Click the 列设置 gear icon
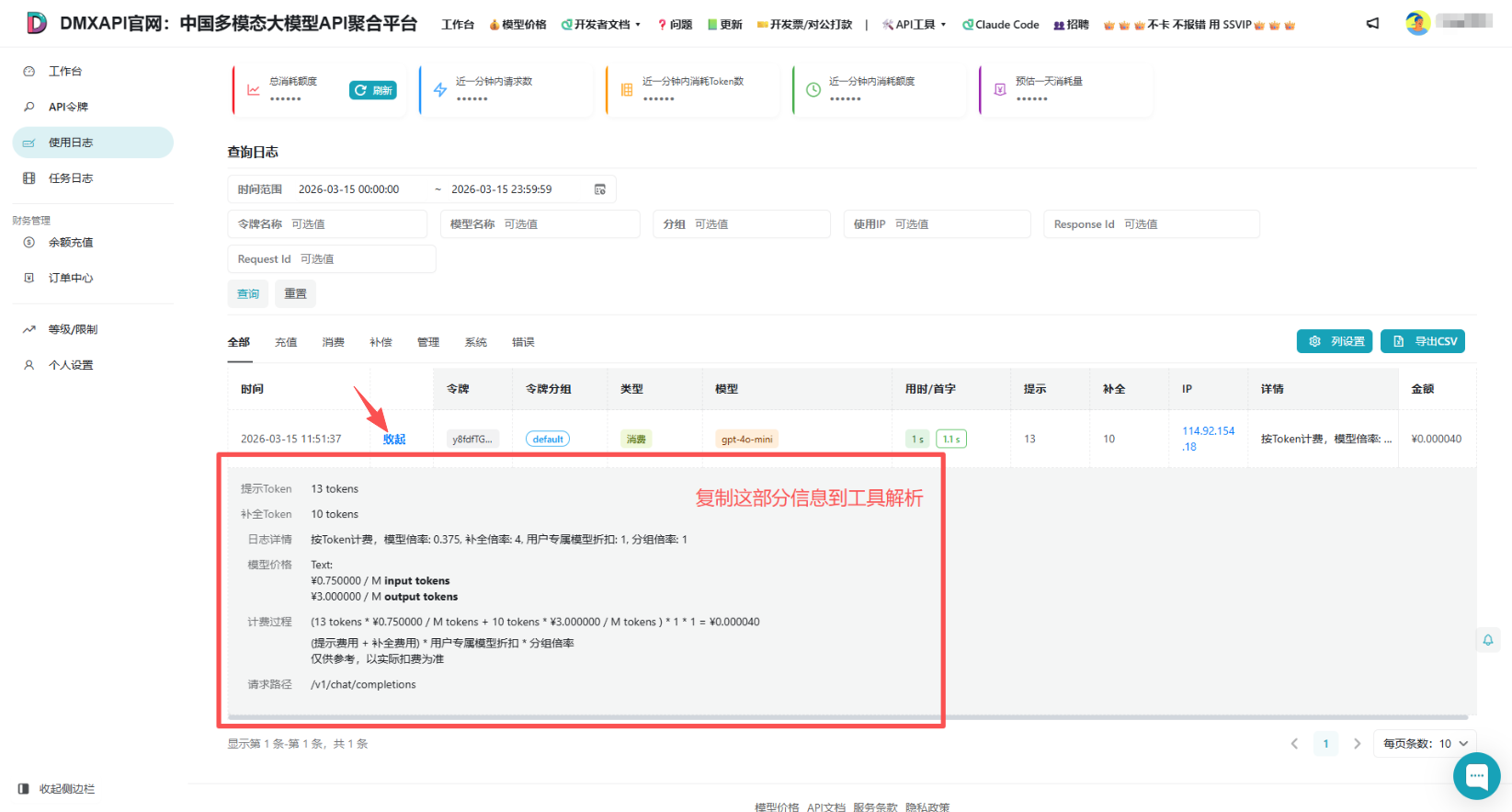The width and height of the screenshot is (1512, 812). pos(1314,341)
